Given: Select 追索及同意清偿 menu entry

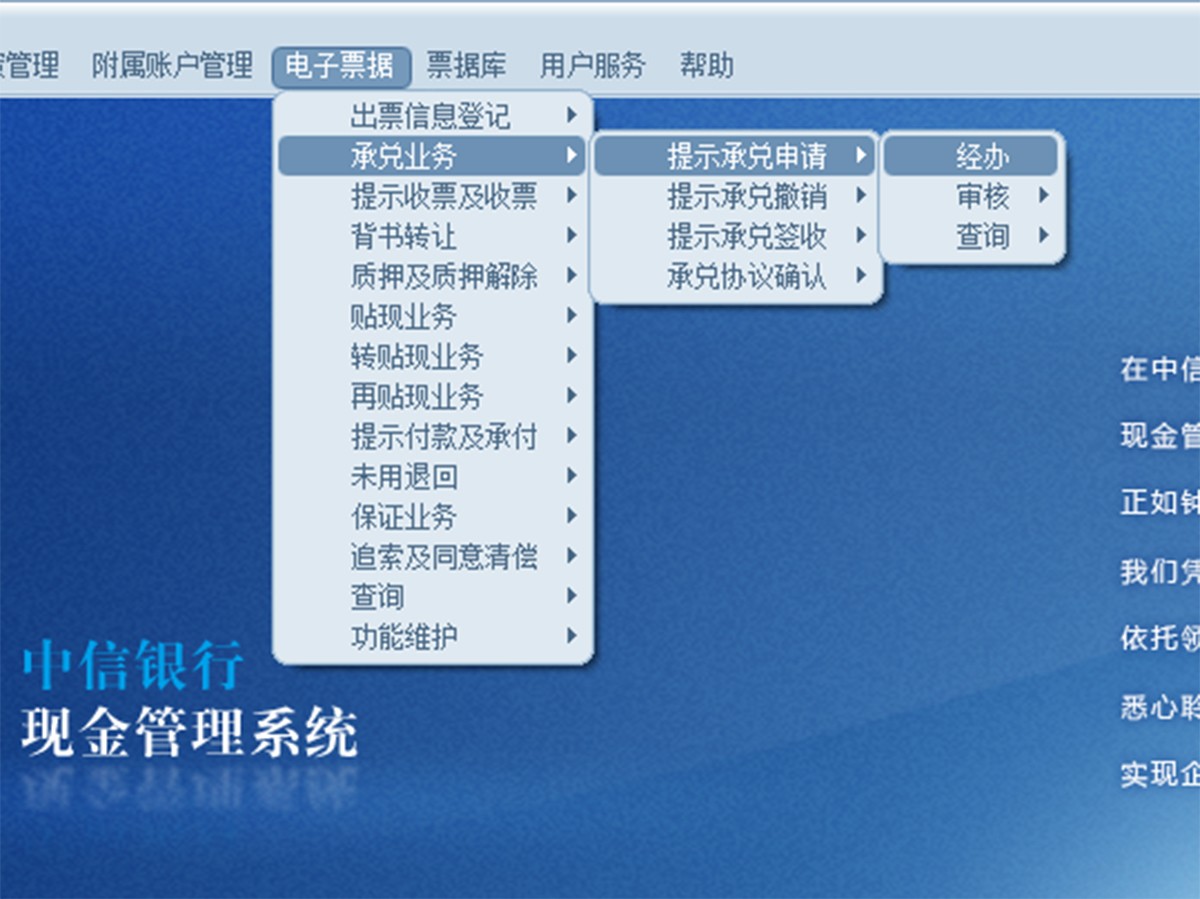Looking at the screenshot, I should tap(432, 556).
